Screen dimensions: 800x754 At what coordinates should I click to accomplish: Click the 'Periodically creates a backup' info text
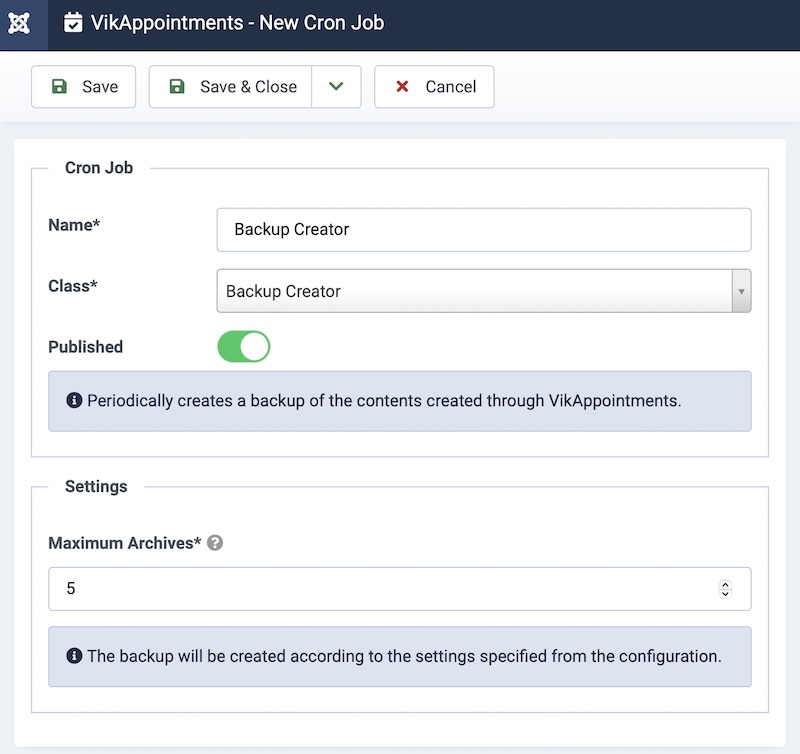[384, 401]
